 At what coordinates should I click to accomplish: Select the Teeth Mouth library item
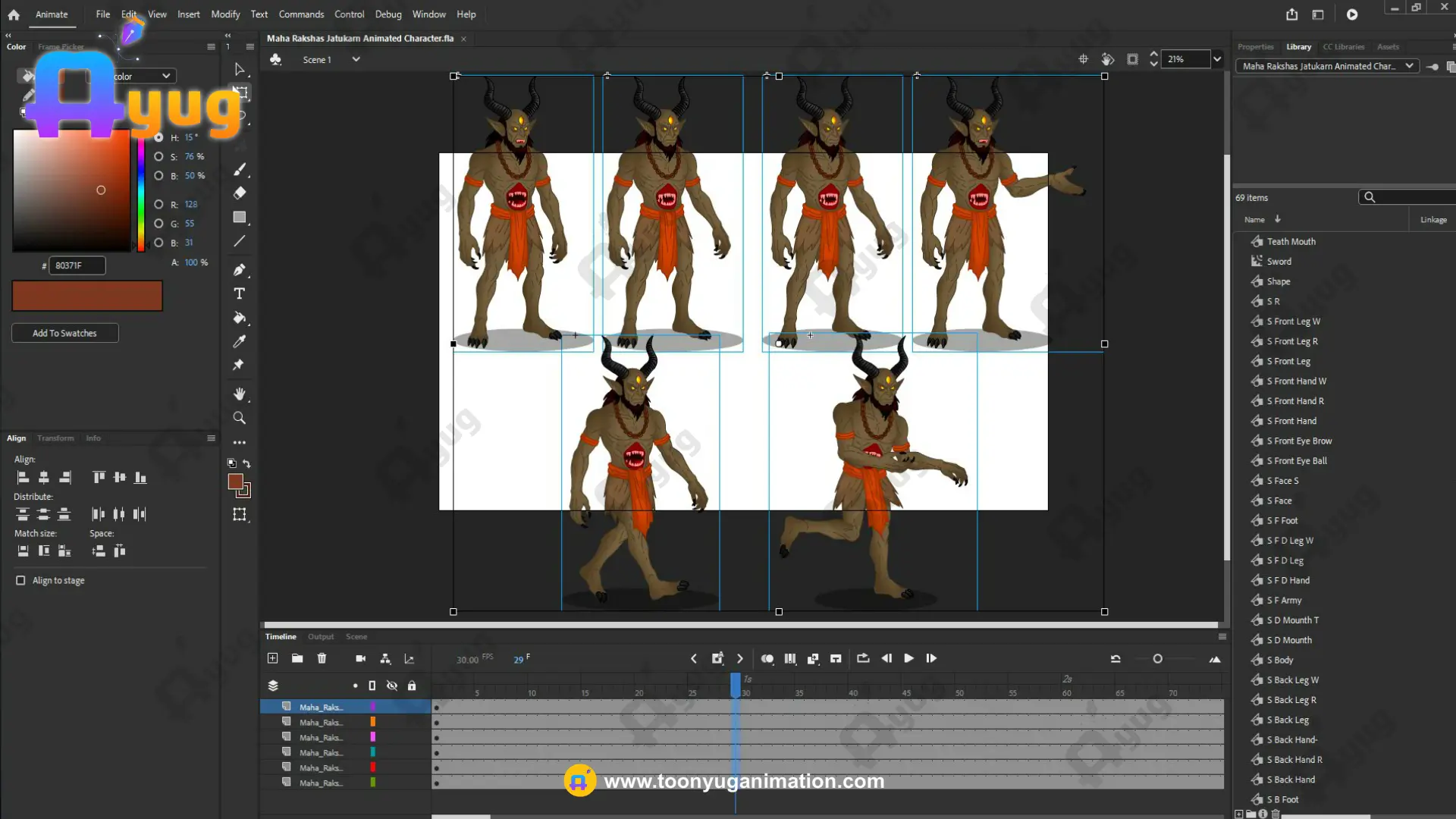(1291, 241)
